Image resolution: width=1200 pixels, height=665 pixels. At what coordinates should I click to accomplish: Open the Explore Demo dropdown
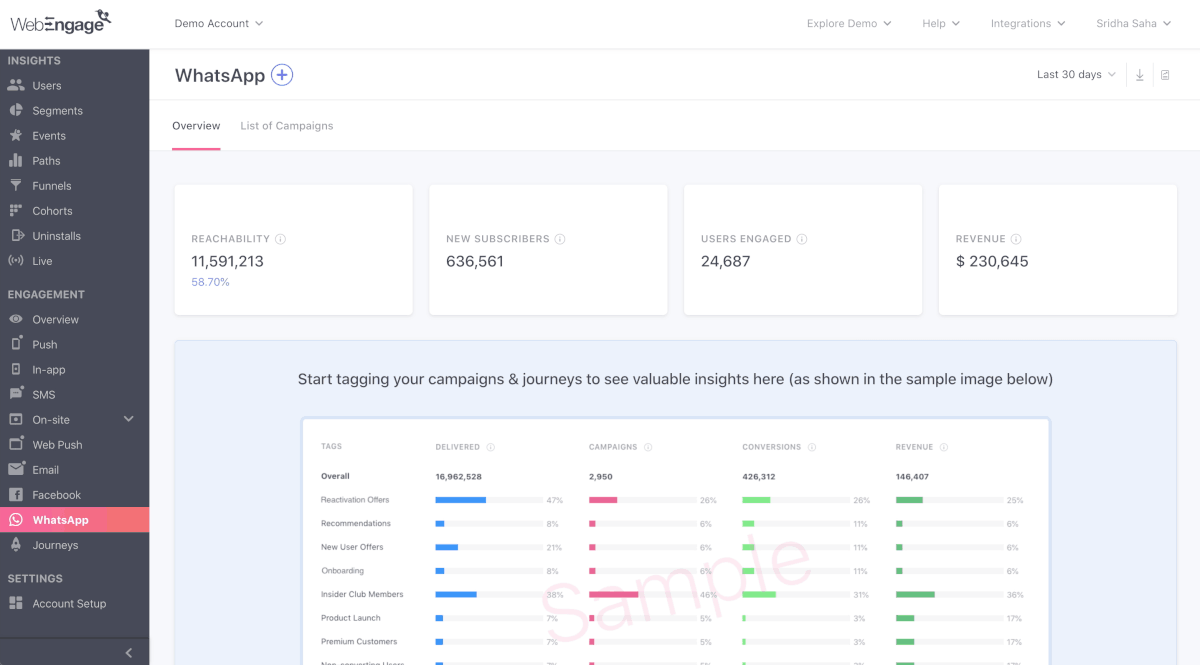[849, 23]
